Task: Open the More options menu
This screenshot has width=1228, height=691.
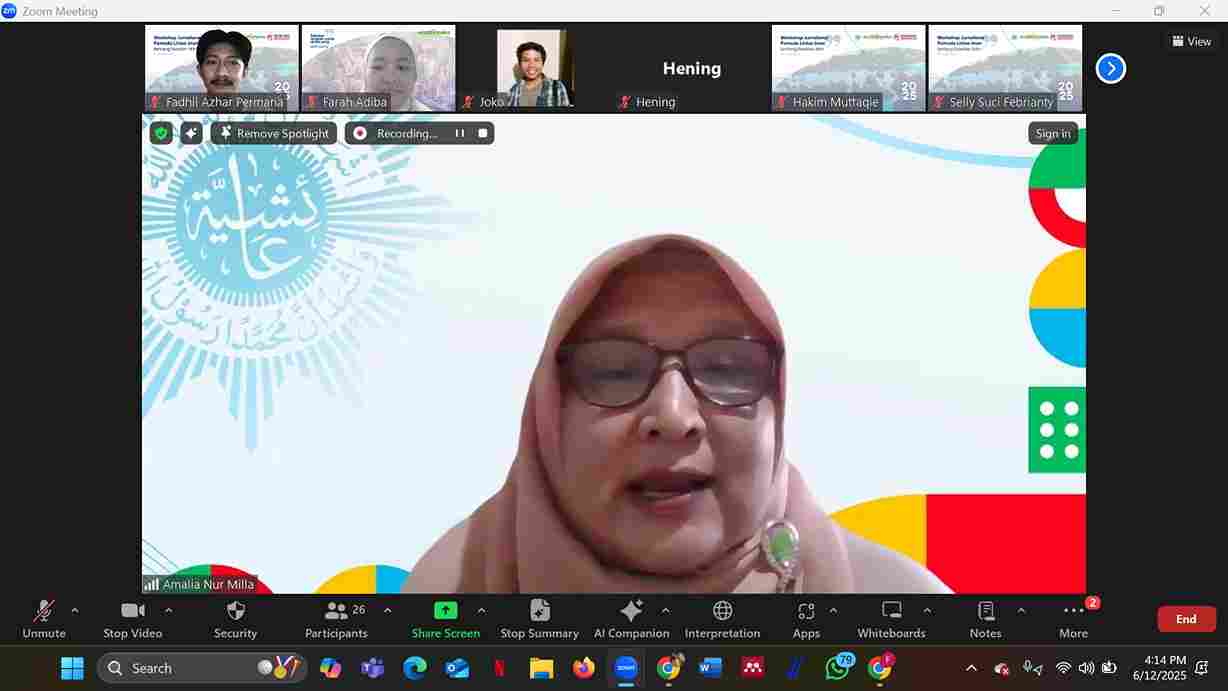Action: point(1072,618)
